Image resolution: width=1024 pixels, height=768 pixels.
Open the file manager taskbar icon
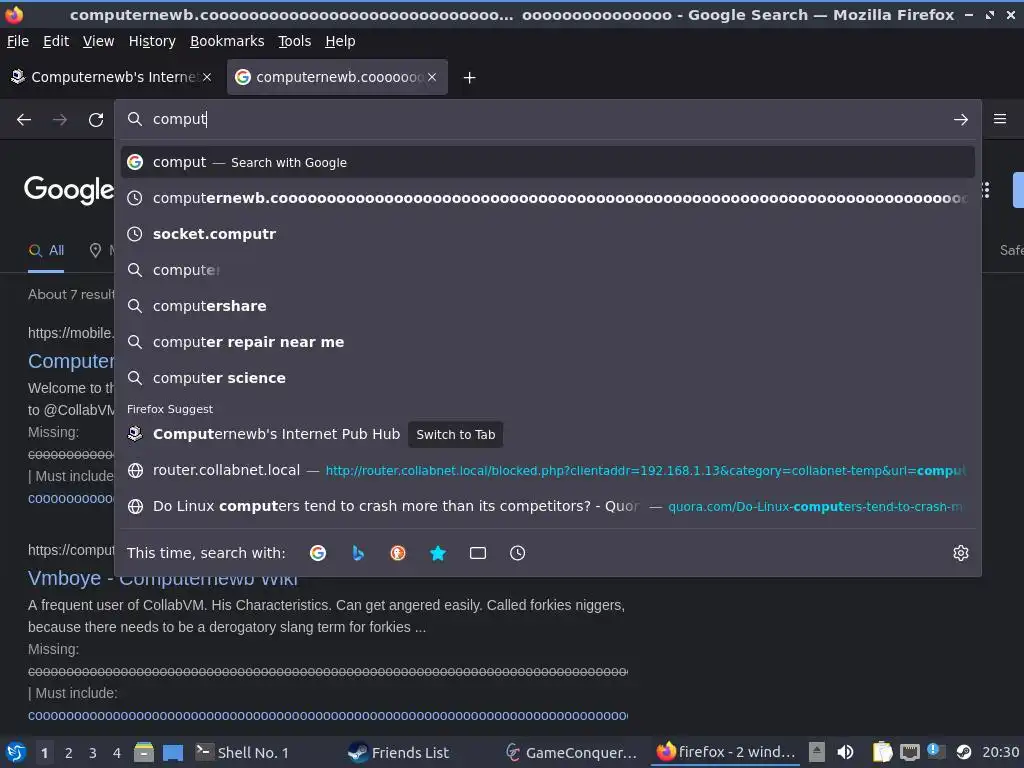tap(144, 752)
